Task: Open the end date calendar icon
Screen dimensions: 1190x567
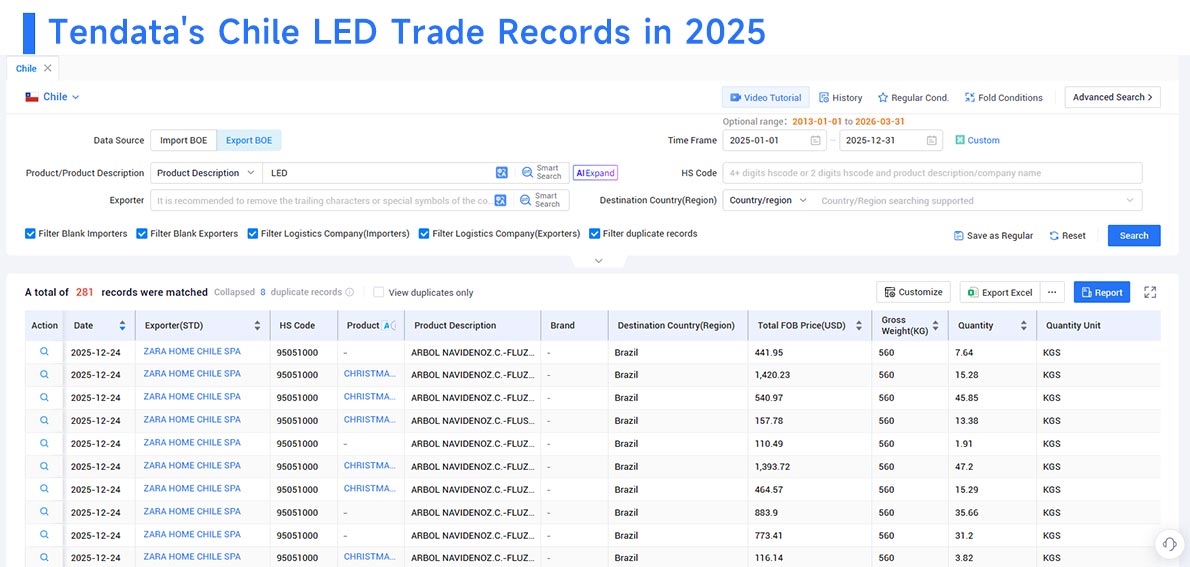Action: (x=931, y=140)
